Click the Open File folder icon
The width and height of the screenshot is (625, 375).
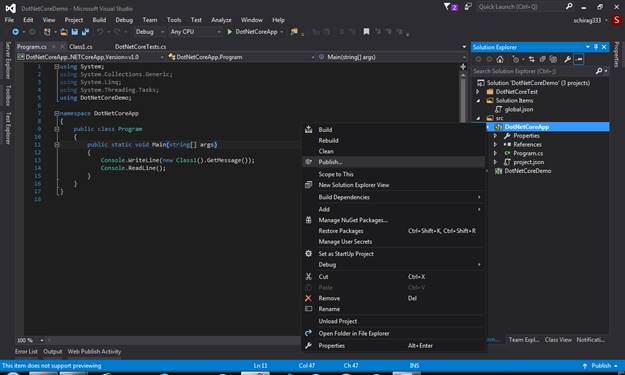[x=63, y=31]
